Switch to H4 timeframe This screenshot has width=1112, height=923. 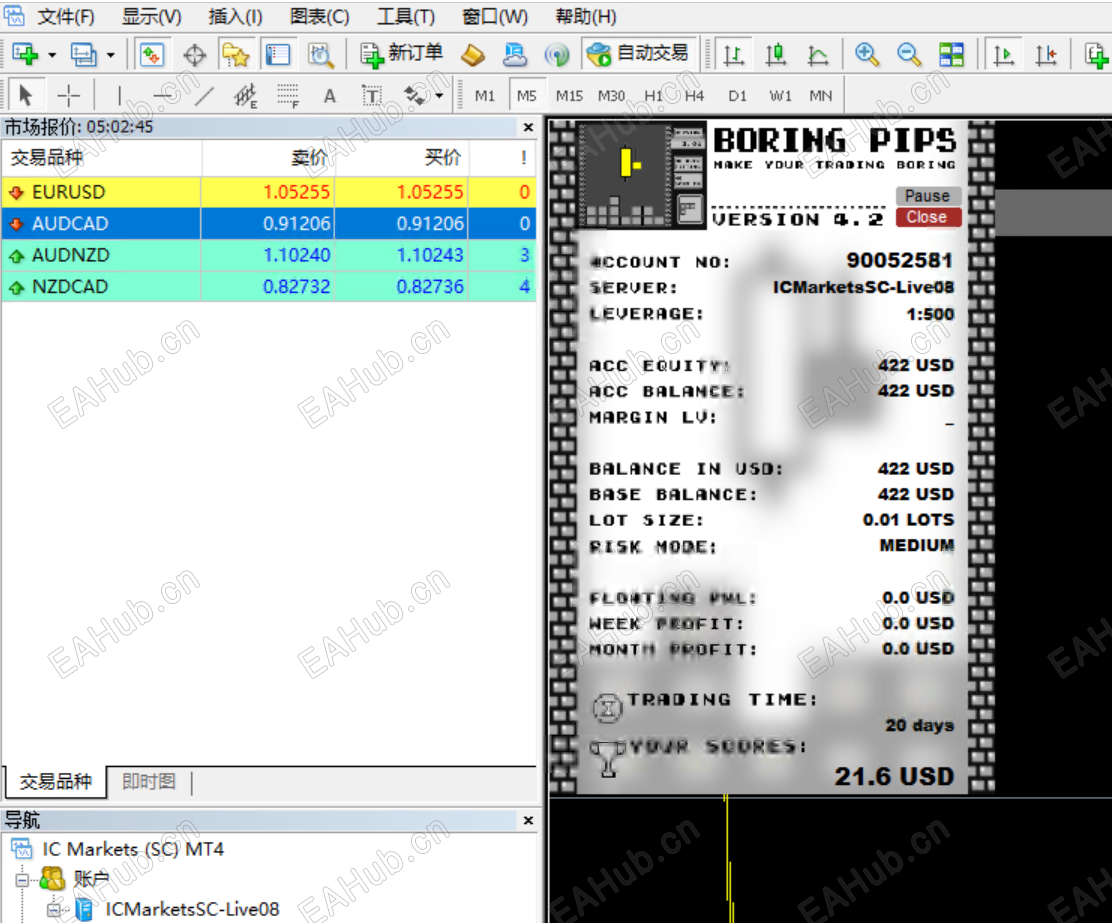click(x=694, y=95)
